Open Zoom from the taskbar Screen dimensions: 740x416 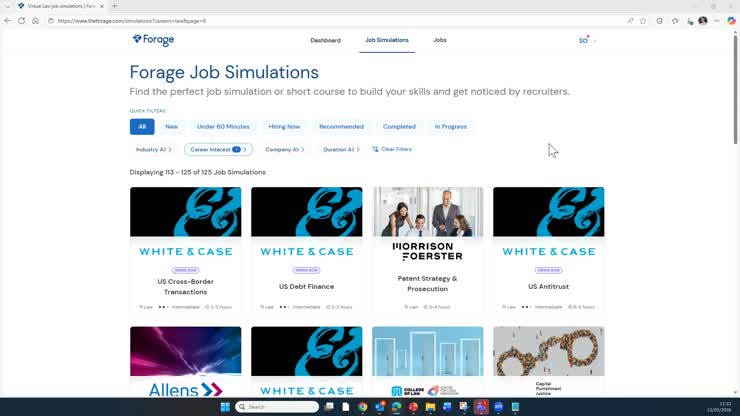point(498,407)
